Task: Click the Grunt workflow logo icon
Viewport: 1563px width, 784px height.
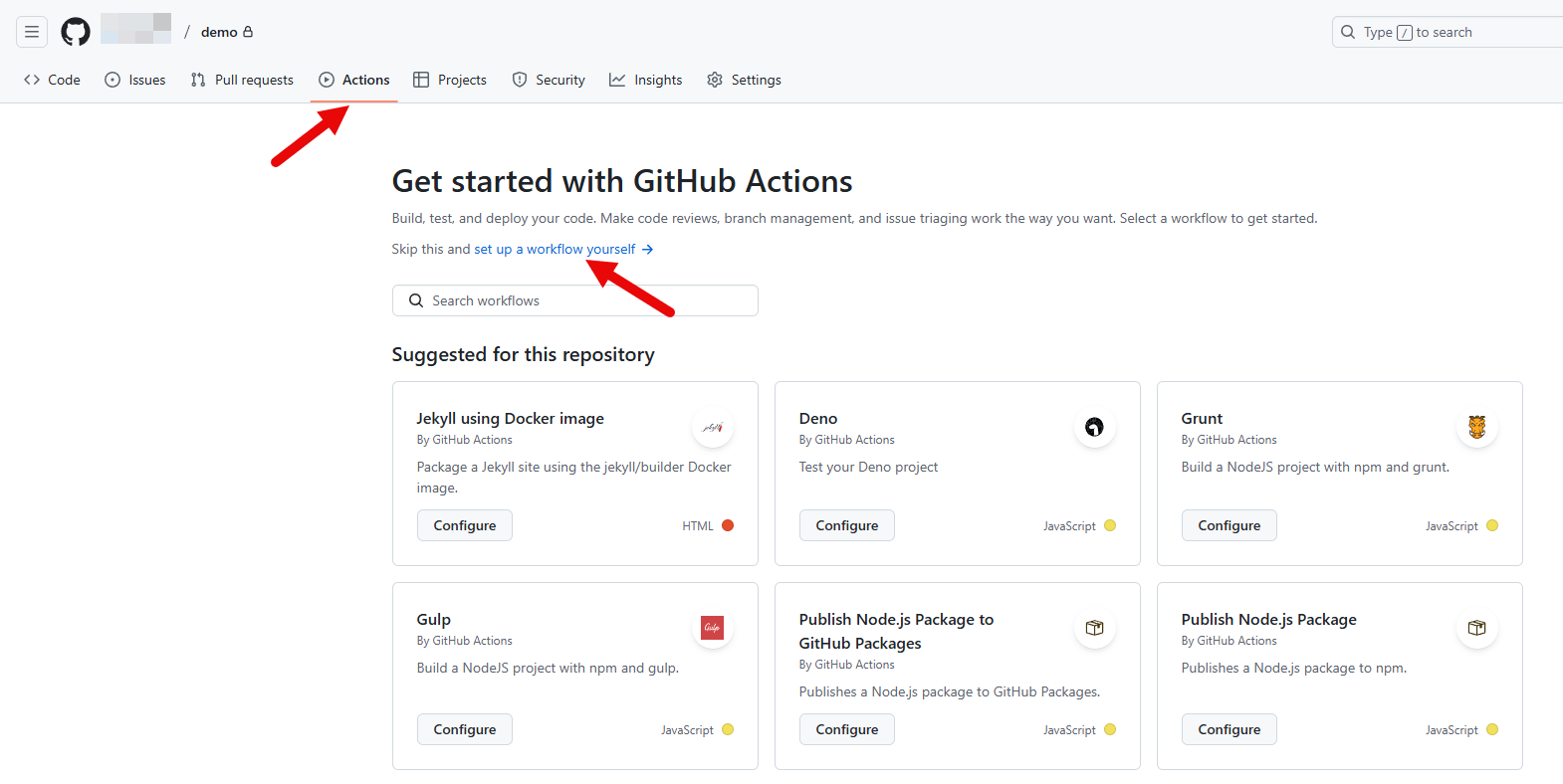Action: click(x=1476, y=427)
